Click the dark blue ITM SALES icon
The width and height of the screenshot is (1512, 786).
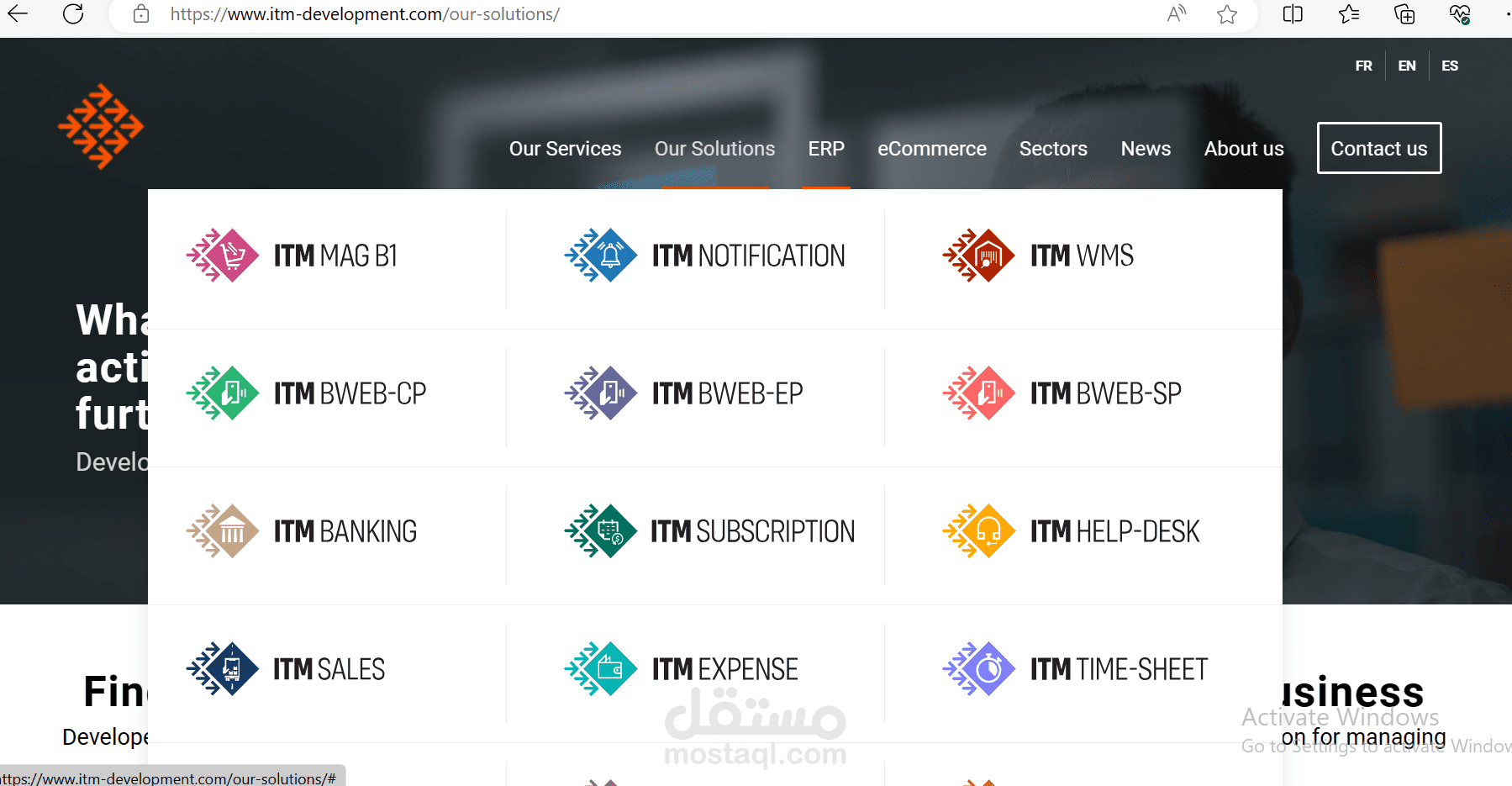point(223,668)
